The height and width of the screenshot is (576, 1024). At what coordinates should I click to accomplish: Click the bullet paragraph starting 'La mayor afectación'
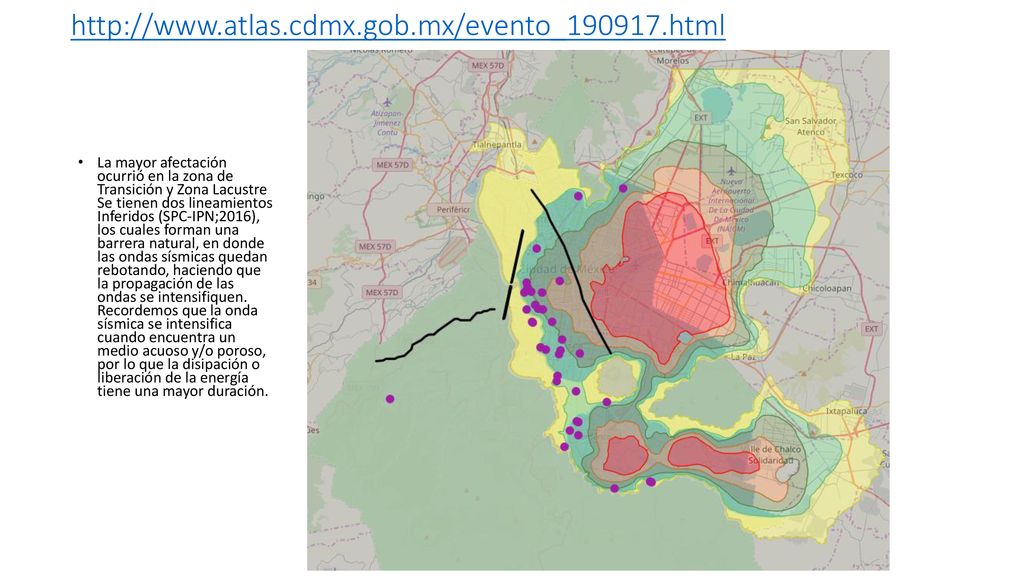(184, 277)
